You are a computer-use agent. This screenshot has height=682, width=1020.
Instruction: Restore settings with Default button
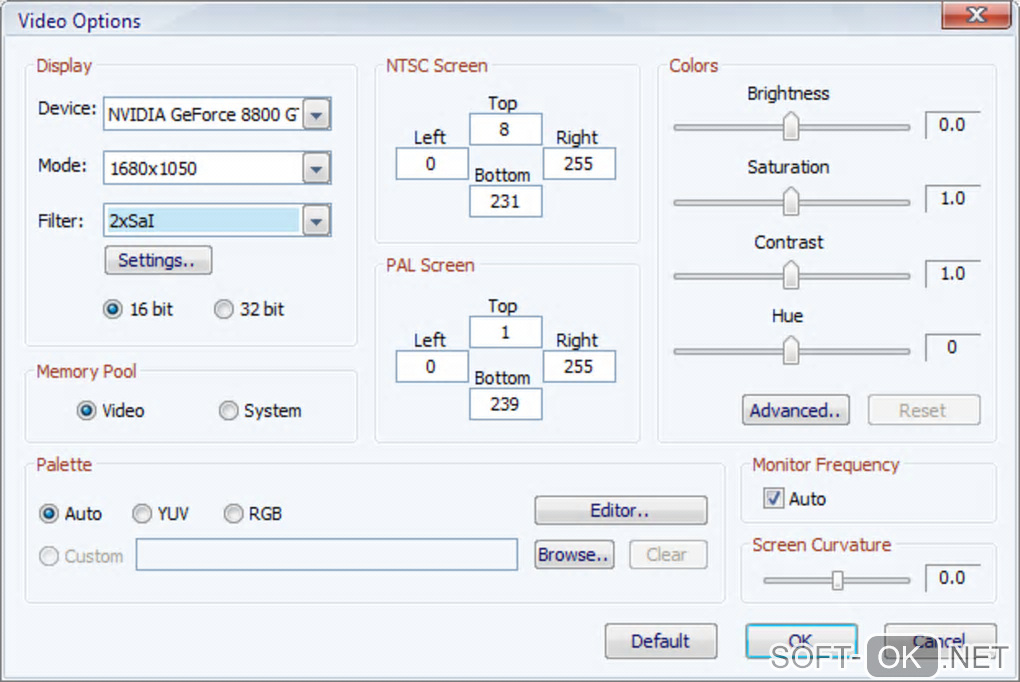pos(660,641)
